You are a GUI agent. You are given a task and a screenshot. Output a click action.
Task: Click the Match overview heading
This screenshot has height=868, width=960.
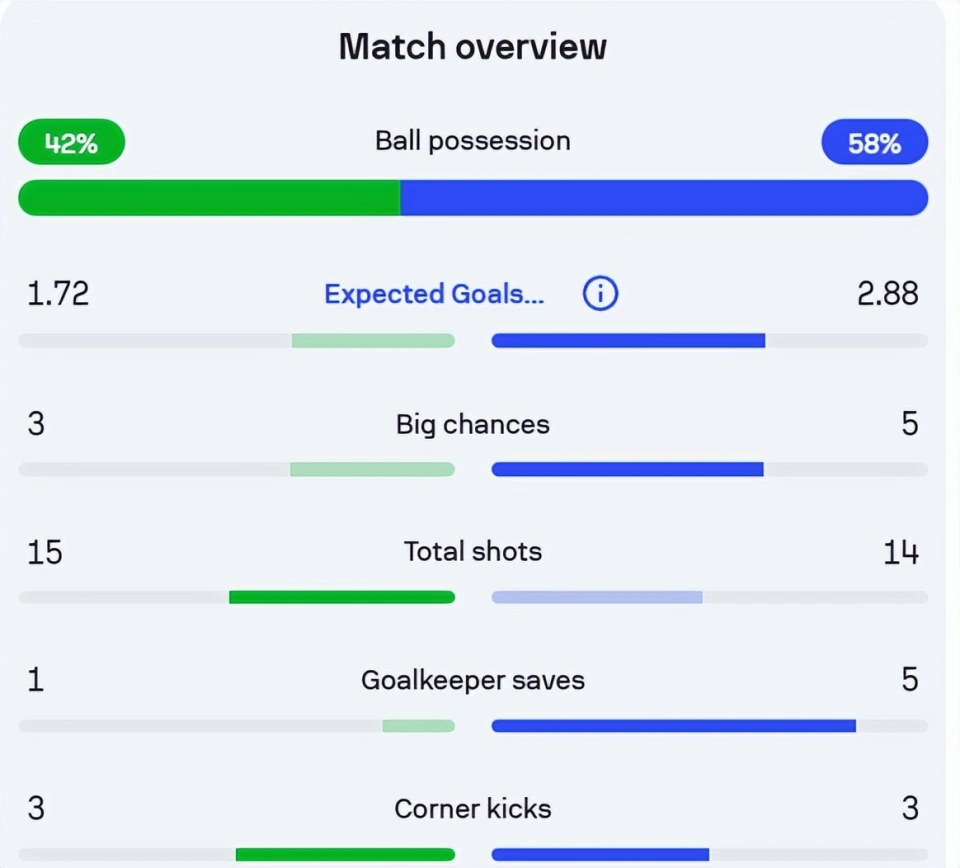coord(473,47)
